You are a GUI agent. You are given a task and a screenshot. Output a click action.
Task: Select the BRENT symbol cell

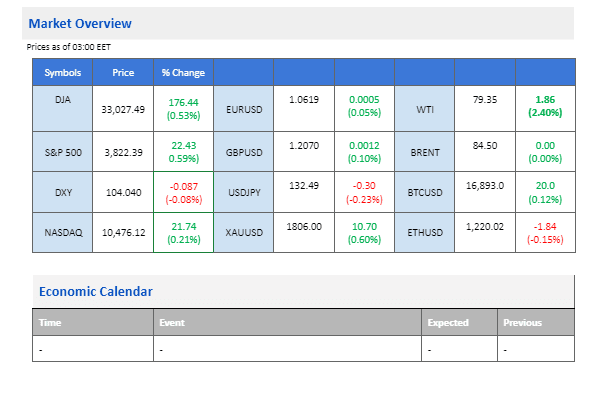[x=425, y=152]
